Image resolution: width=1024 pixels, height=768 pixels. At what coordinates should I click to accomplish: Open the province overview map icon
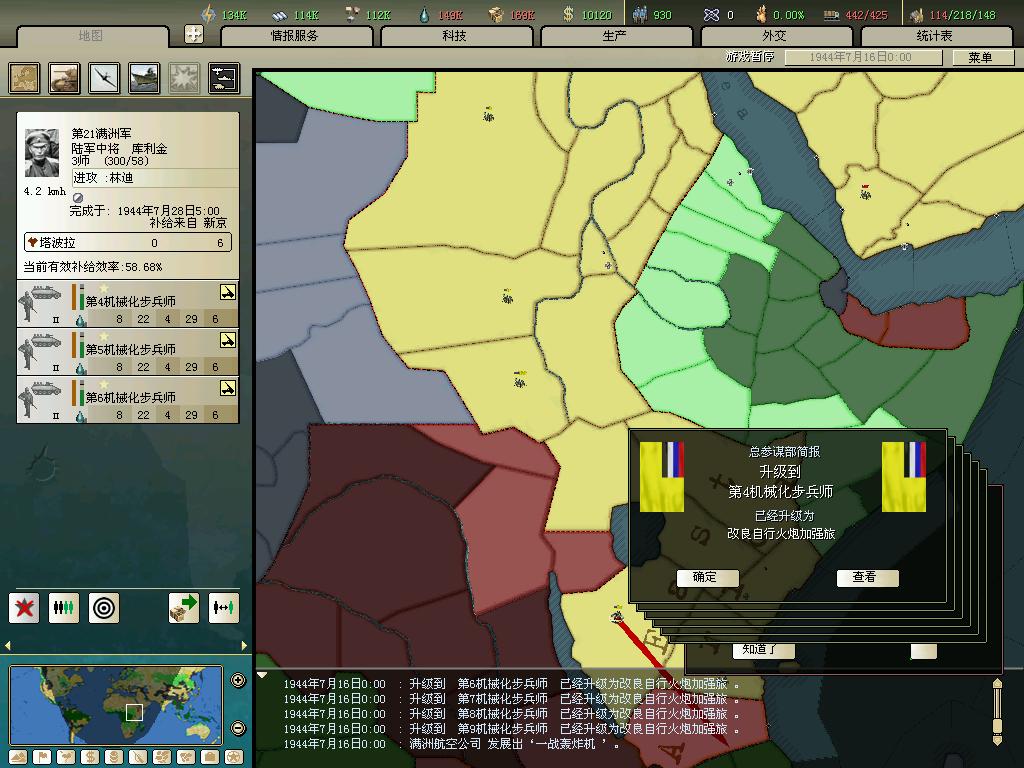(x=24, y=78)
